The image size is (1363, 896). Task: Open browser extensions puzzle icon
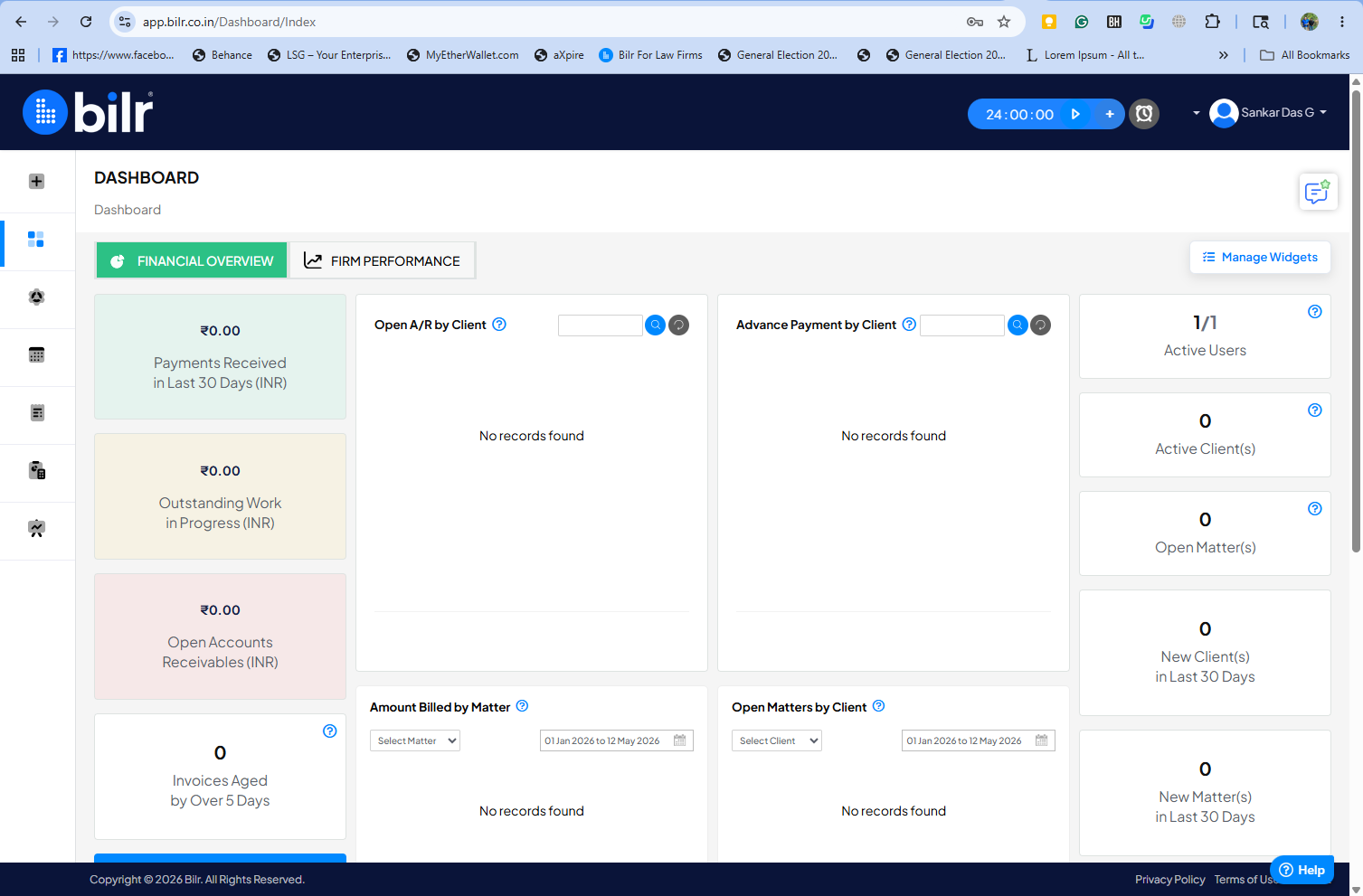point(1213,22)
